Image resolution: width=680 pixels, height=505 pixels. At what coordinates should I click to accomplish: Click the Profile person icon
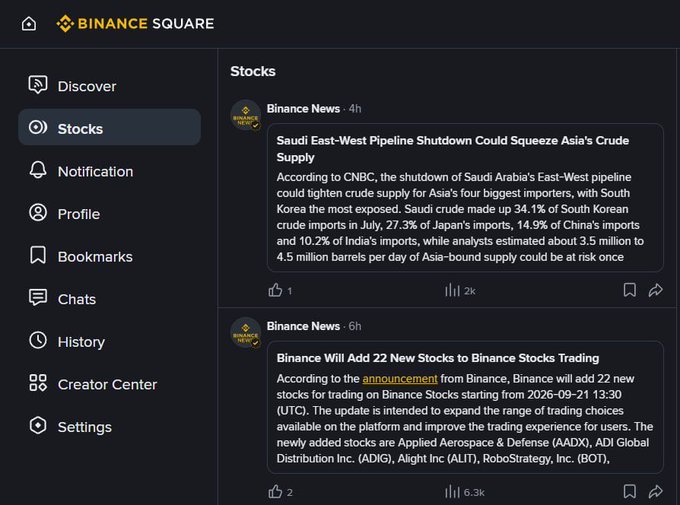point(38,213)
